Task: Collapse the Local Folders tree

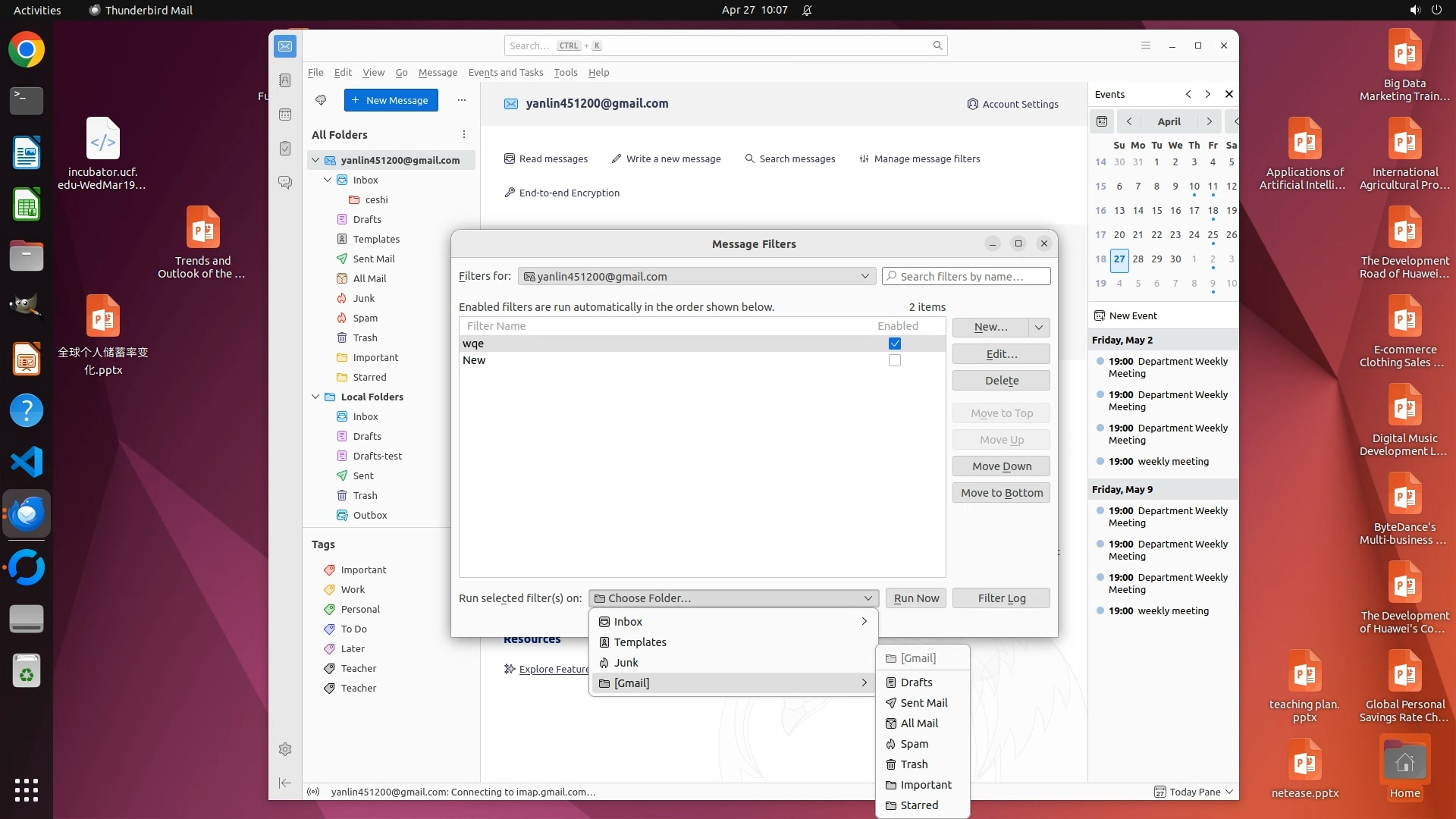Action: point(315,397)
